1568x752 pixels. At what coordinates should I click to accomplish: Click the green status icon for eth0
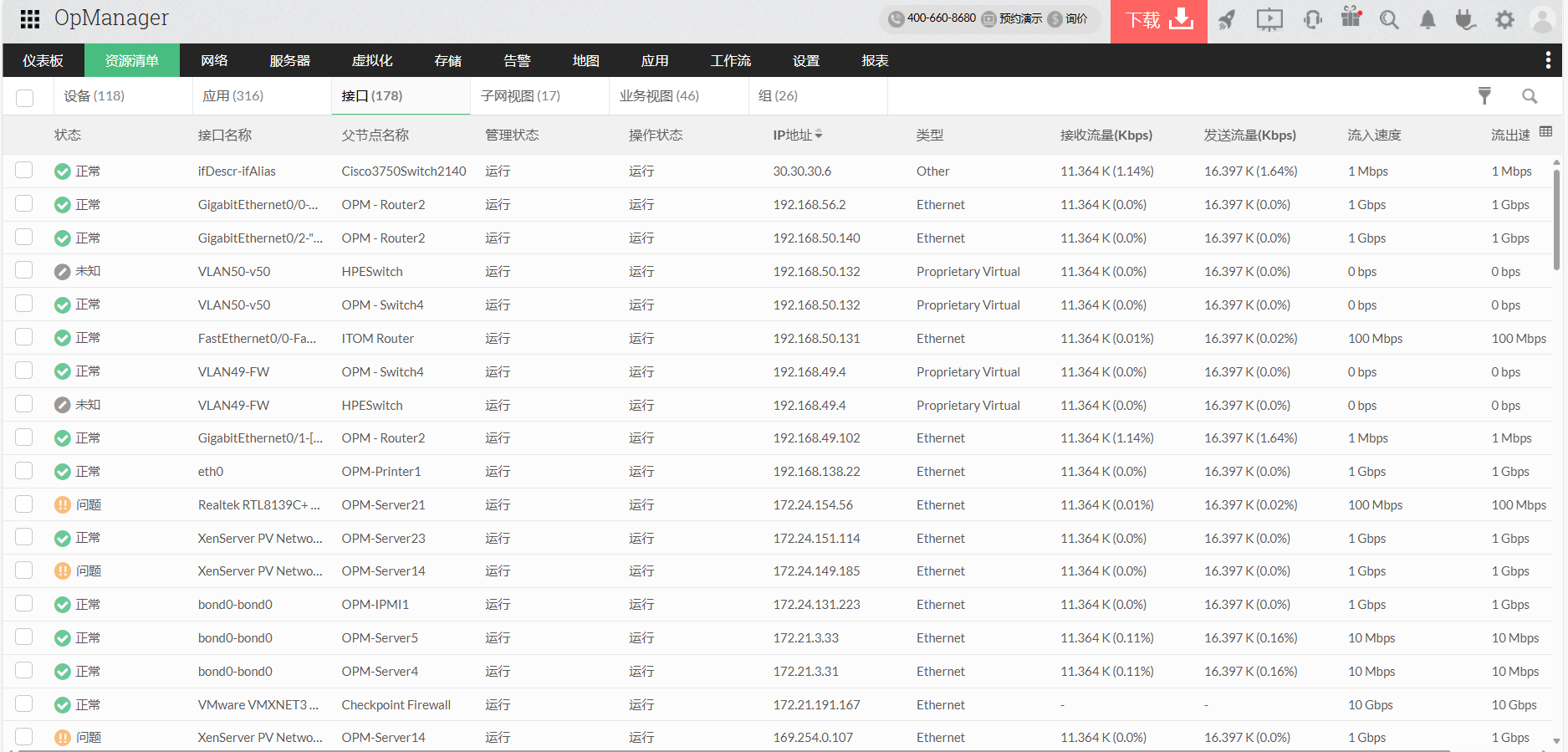(x=63, y=472)
